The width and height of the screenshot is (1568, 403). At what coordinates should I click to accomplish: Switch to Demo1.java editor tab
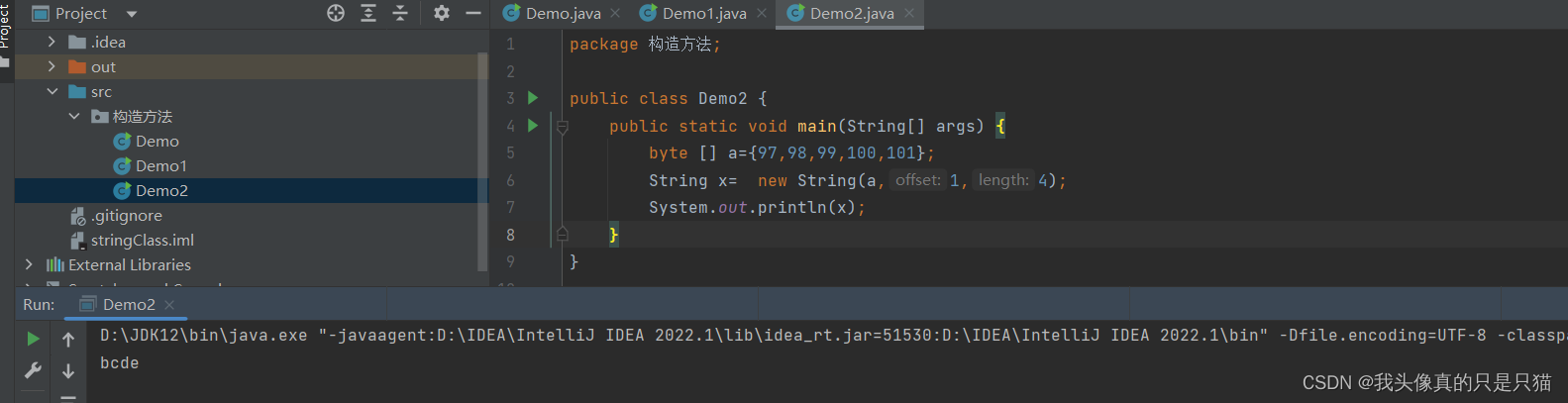704,13
